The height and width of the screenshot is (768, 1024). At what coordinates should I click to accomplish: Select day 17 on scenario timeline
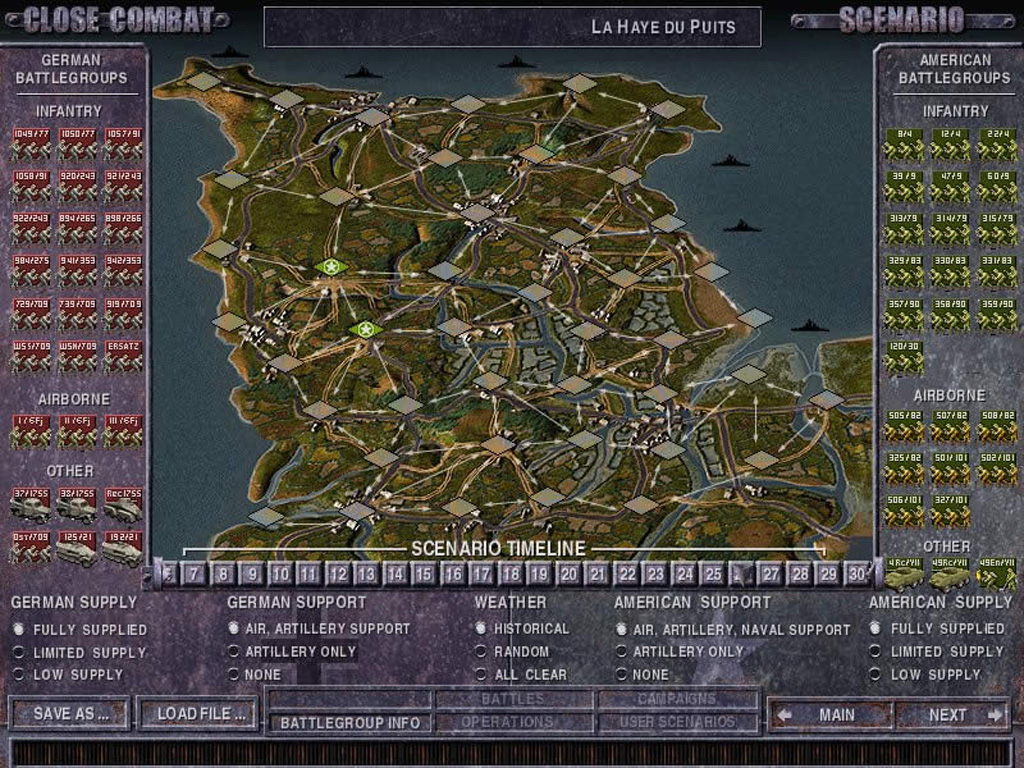pyautogui.click(x=482, y=574)
